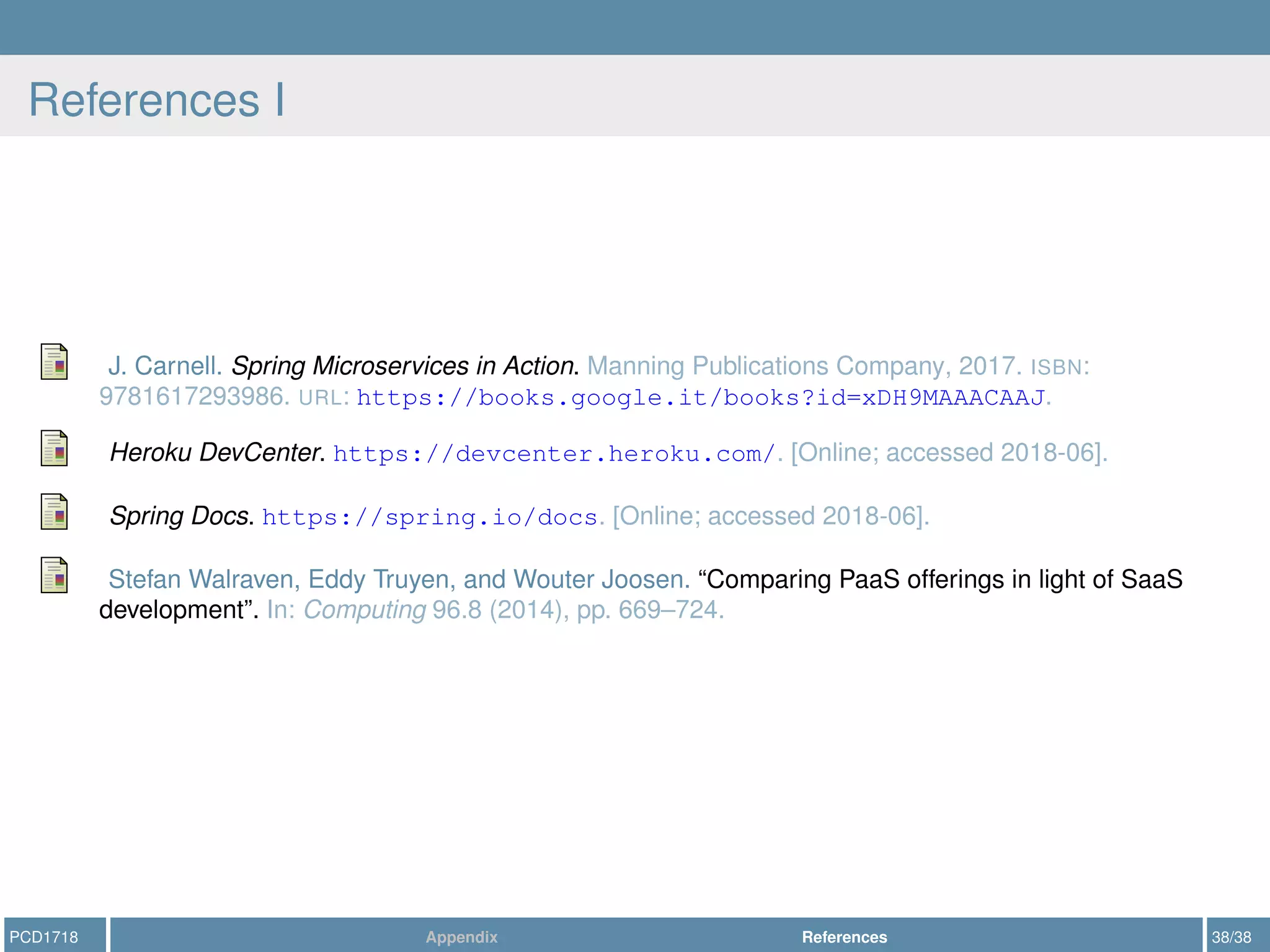Click 'Manning Publications Company, 2017' text

point(801,366)
